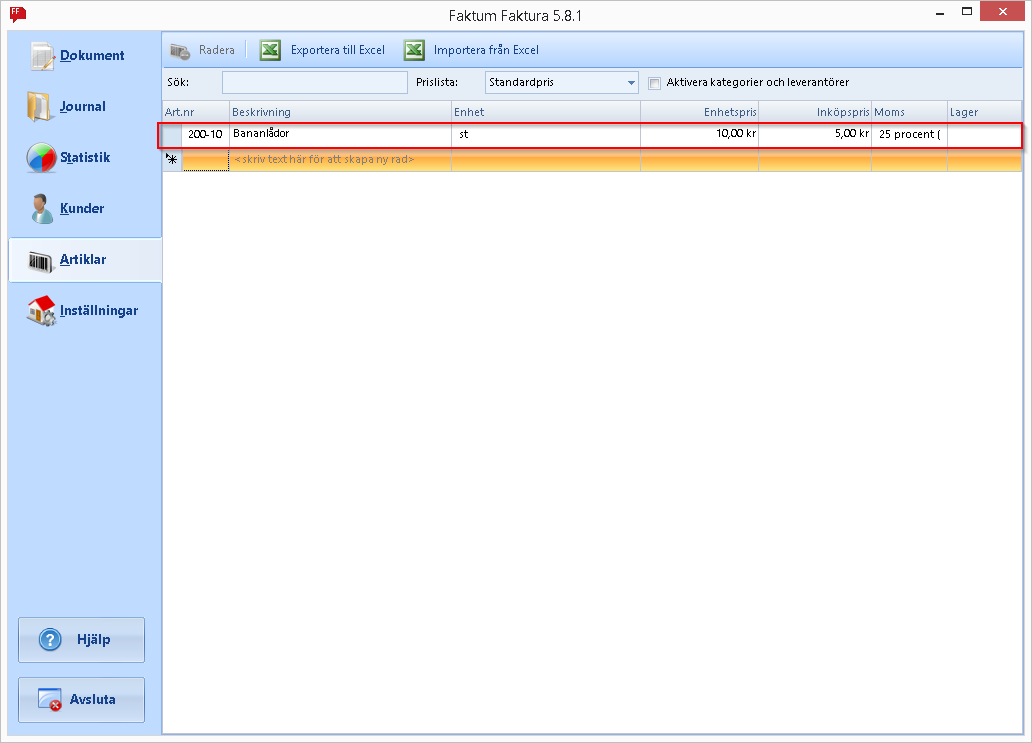Click the 25 procent Moms cell
The image size is (1032, 743).
(910, 134)
